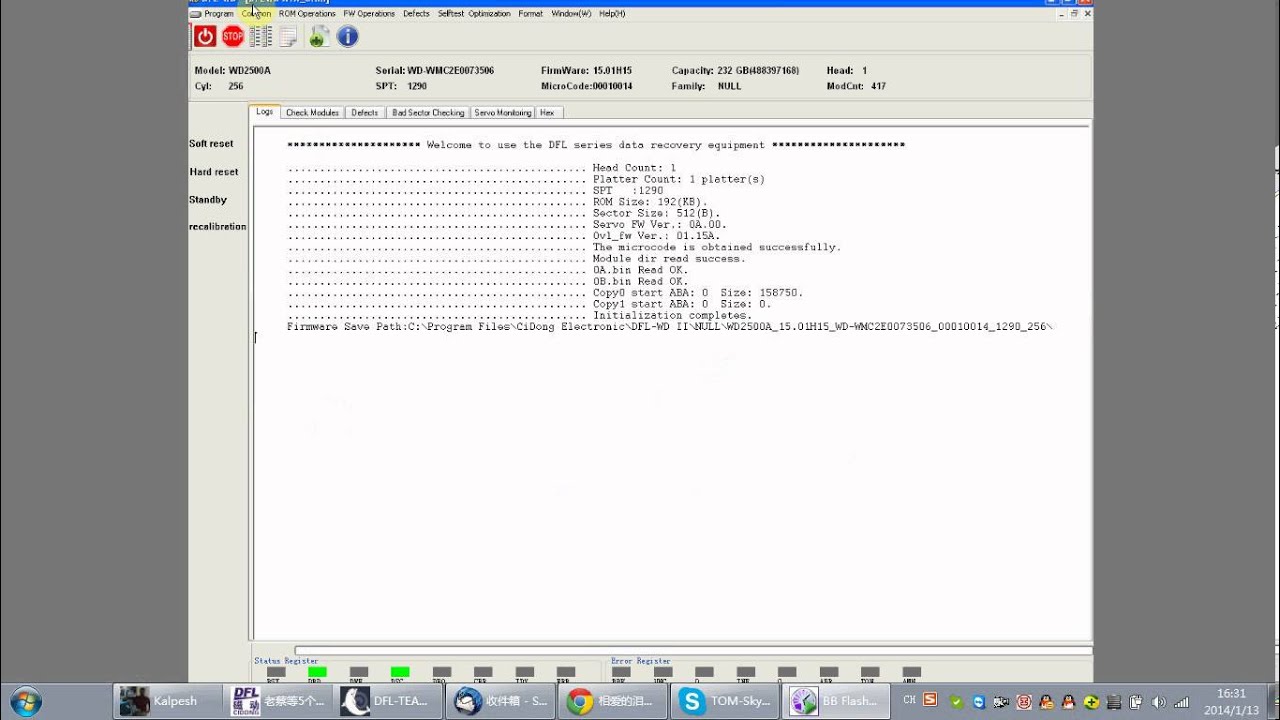Open the DFL taskbar window with Chinese title

pyautogui.click(x=278, y=701)
